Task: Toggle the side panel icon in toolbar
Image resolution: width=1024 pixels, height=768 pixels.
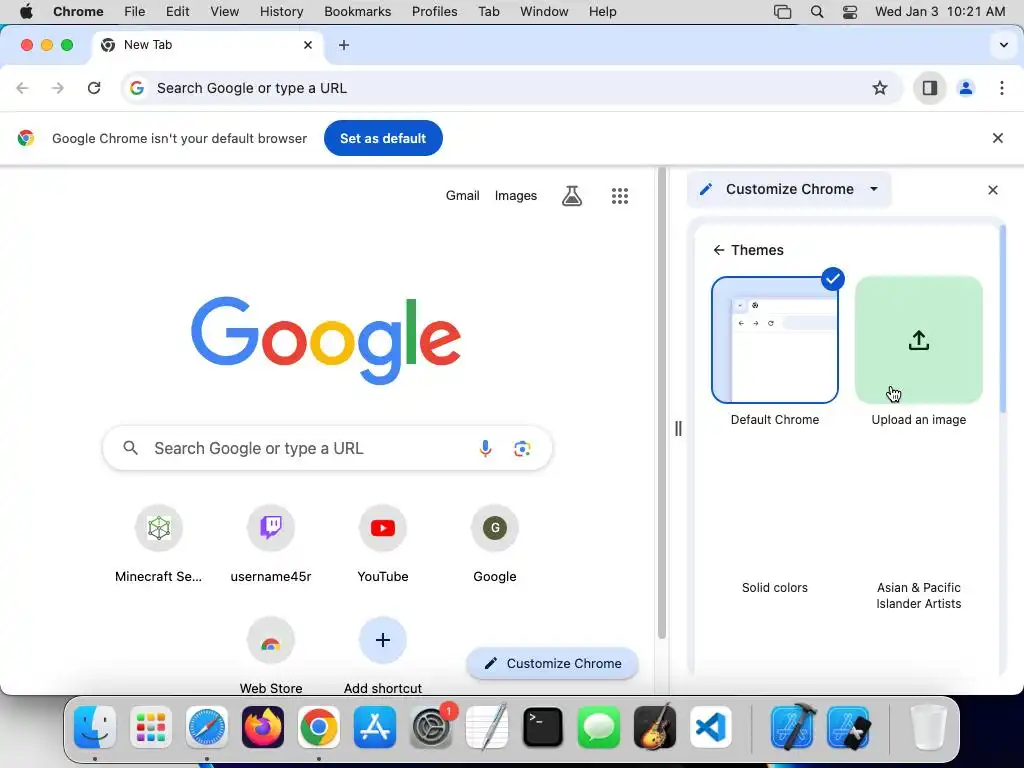Action: (929, 88)
